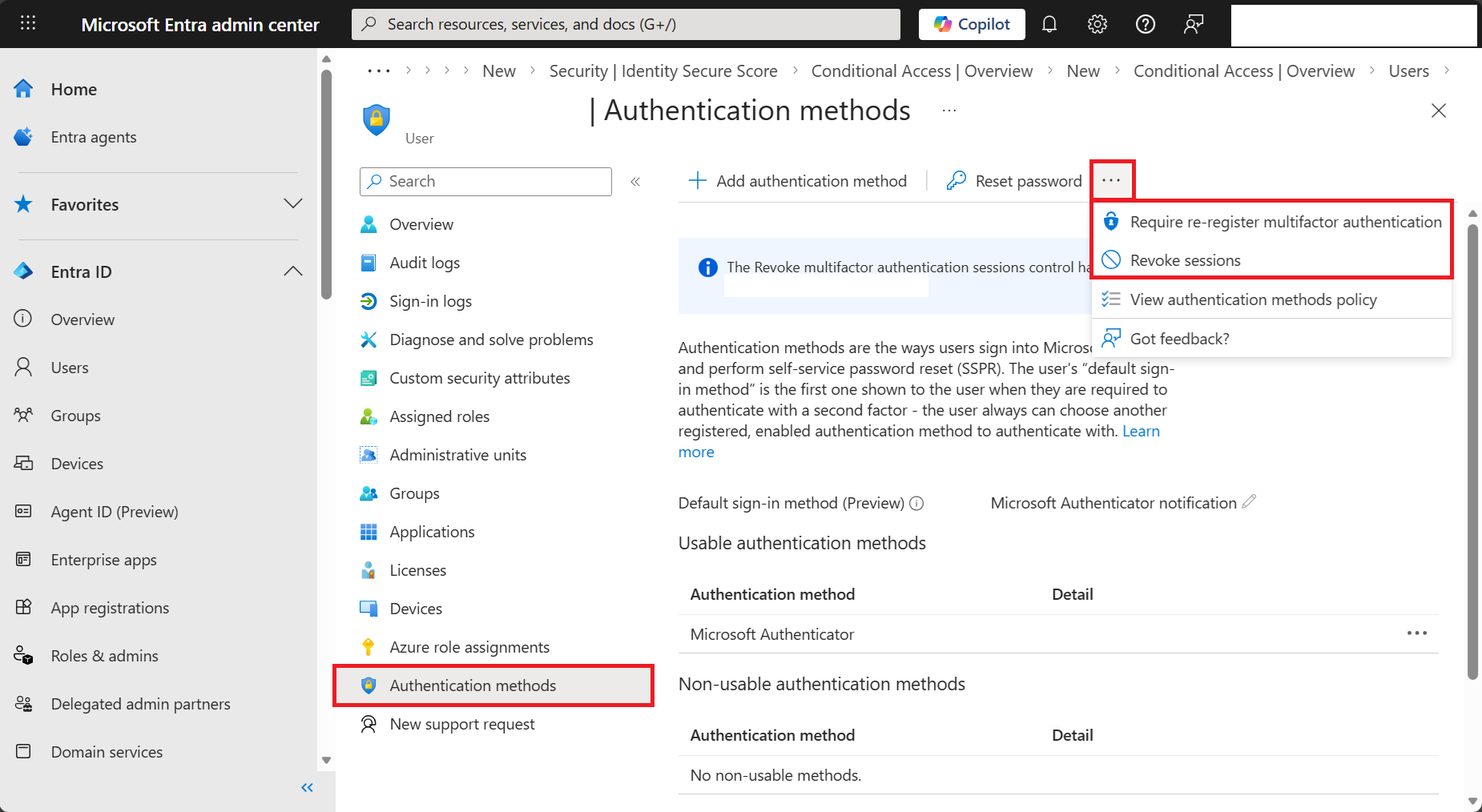Open the user Overview blade
Image resolution: width=1482 pixels, height=812 pixels.
421,224
